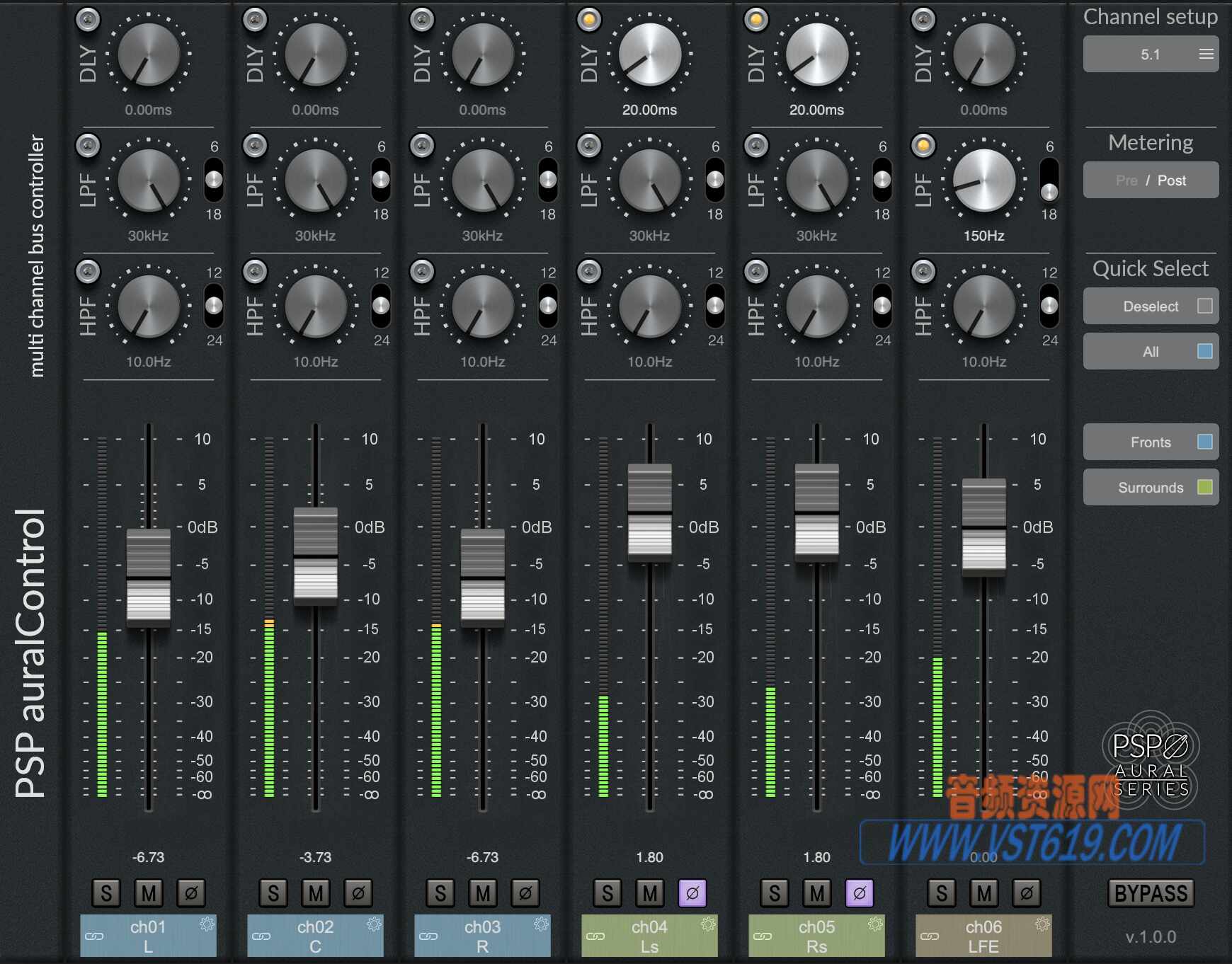Viewport: 1232px width, 964px height.
Task: Disable the DLY power LED on ch05
Action: 756,20
